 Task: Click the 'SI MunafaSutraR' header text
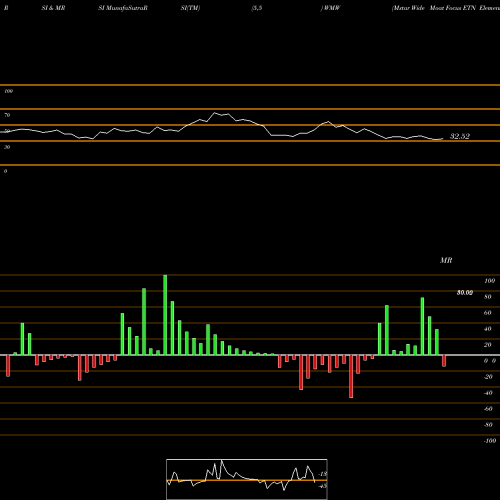coord(123,8)
